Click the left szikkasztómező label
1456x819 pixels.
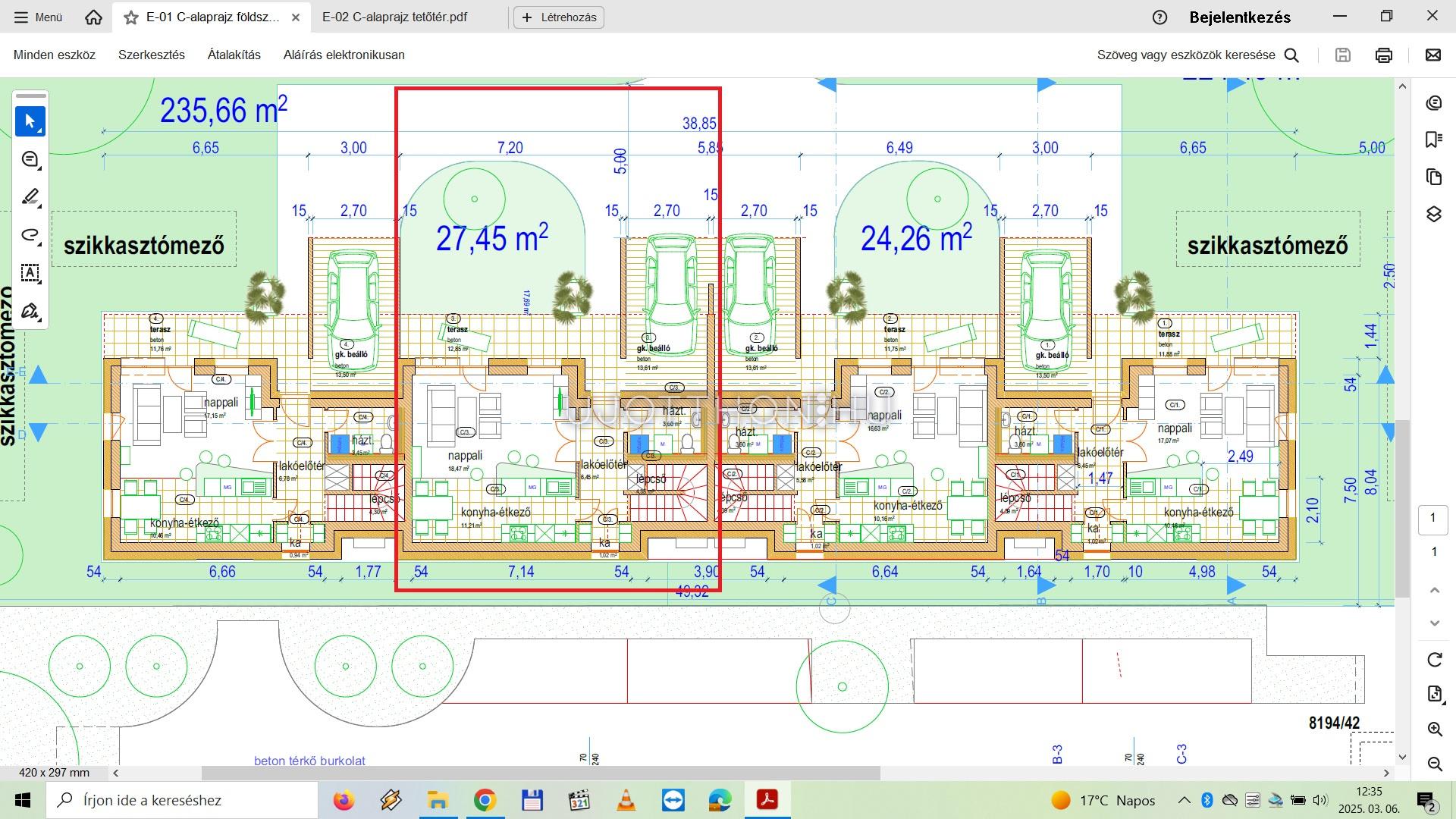(144, 246)
